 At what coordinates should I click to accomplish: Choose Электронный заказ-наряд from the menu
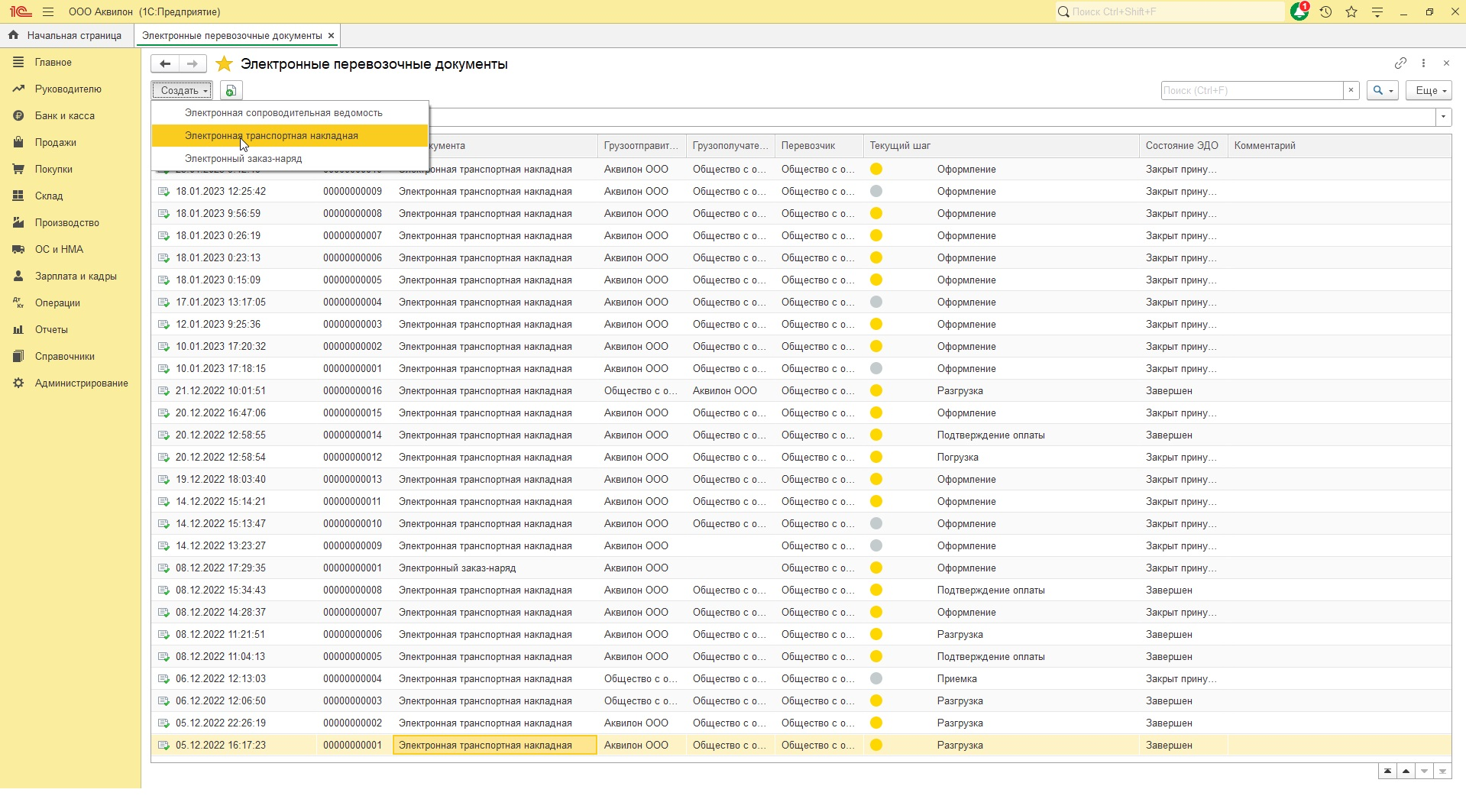[x=243, y=159]
